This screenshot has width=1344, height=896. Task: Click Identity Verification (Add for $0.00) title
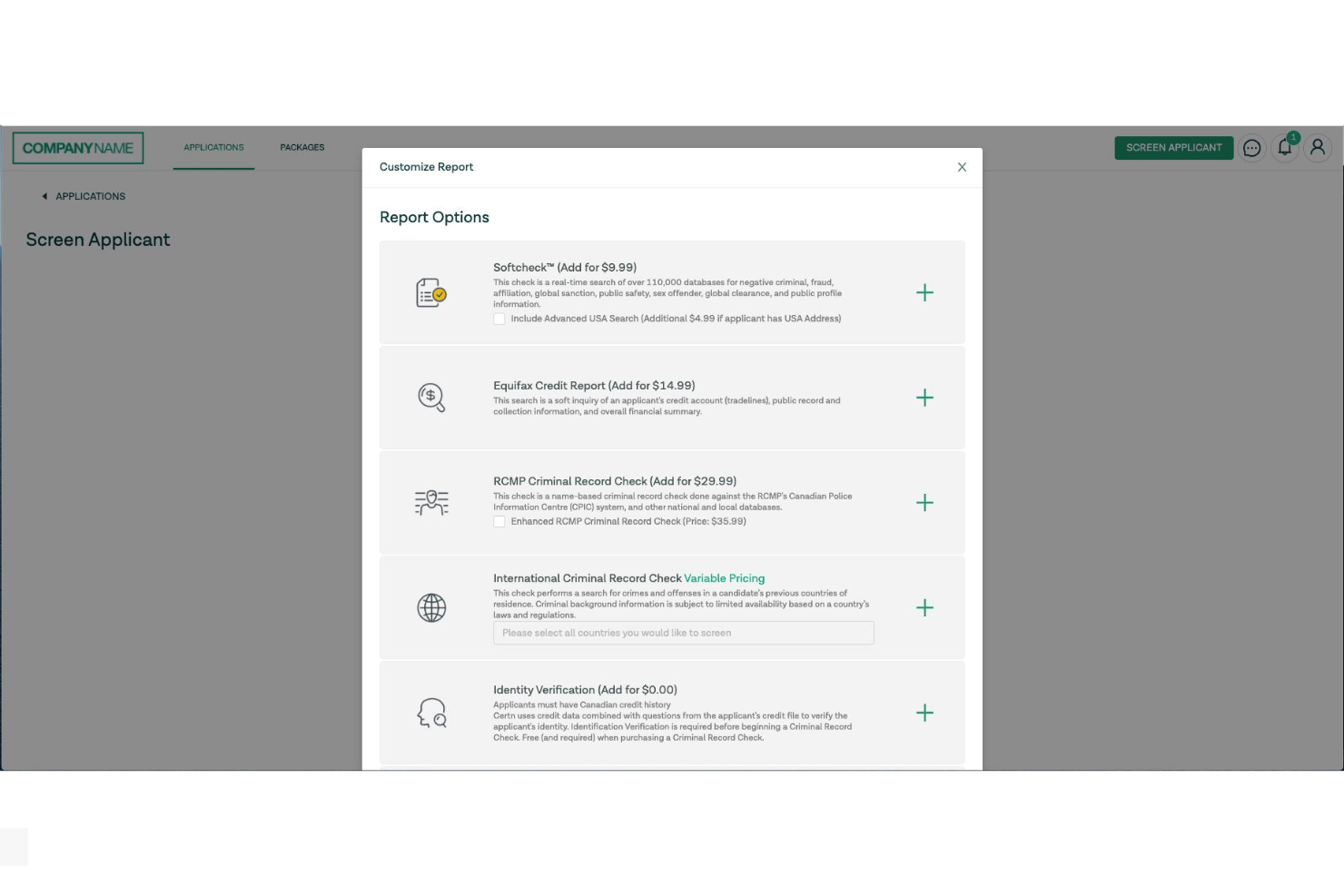coord(585,690)
